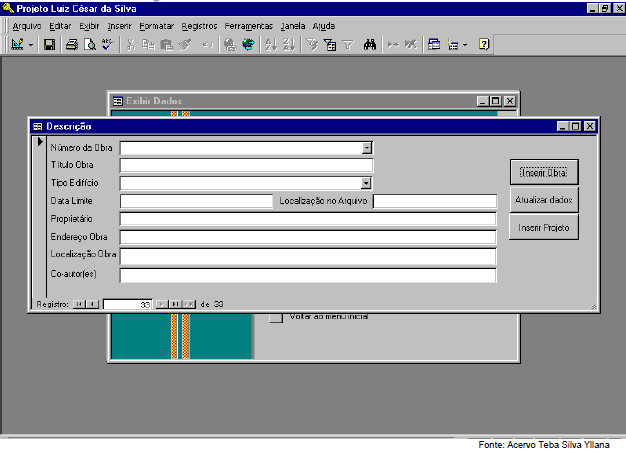Click the Inserir Obra button
Viewport: 626px width, 452px height.
tap(544, 172)
